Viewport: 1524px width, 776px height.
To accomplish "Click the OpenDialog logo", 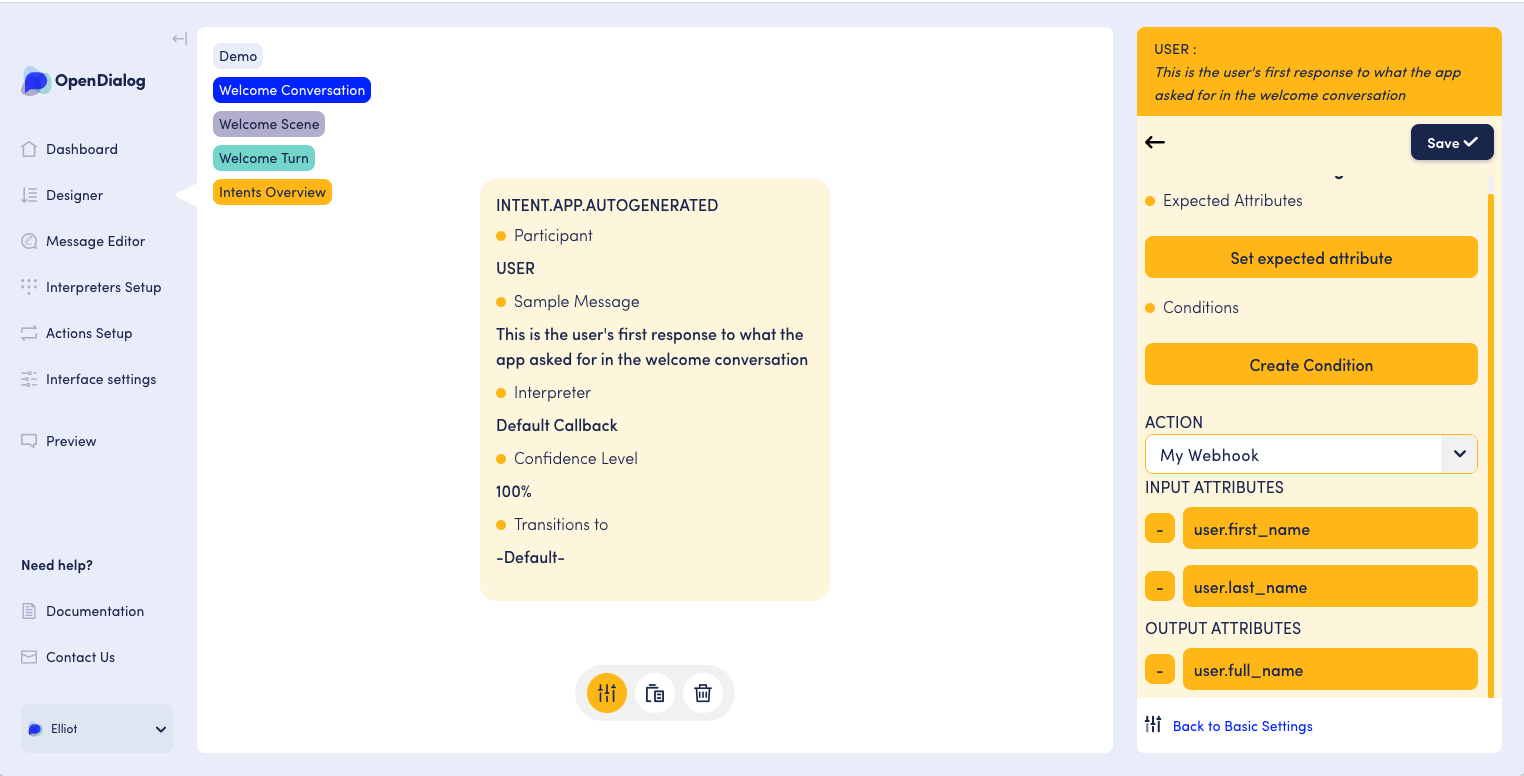I will [x=84, y=81].
